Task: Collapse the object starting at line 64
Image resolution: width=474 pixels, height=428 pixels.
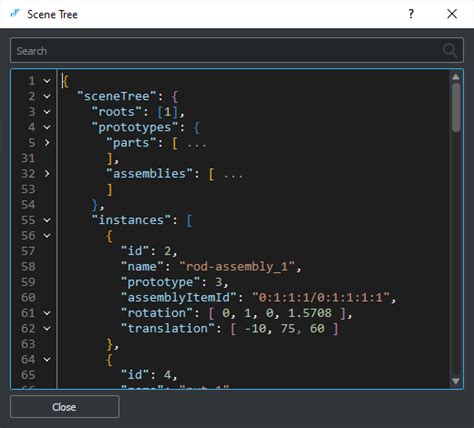Action: tap(47, 359)
